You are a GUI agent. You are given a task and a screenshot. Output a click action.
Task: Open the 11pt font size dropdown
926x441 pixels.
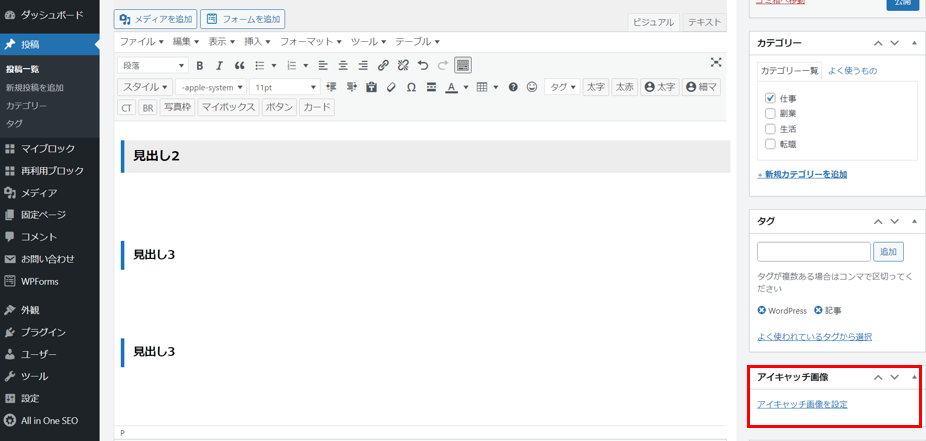(x=284, y=87)
